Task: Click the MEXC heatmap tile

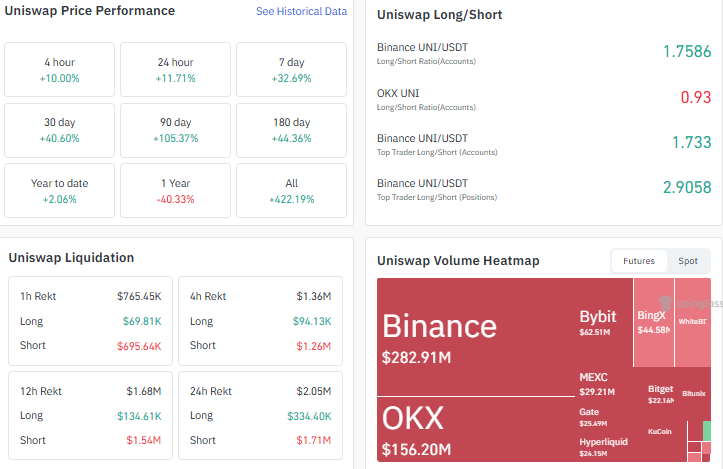Action: pos(609,385)
